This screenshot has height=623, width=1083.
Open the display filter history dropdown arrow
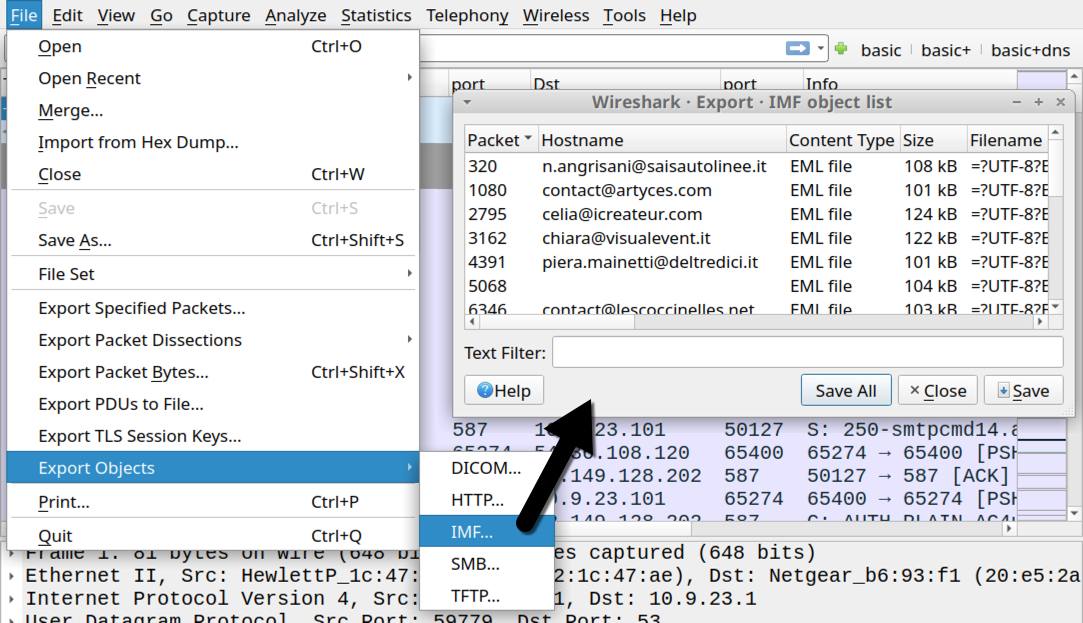(821, 49)
